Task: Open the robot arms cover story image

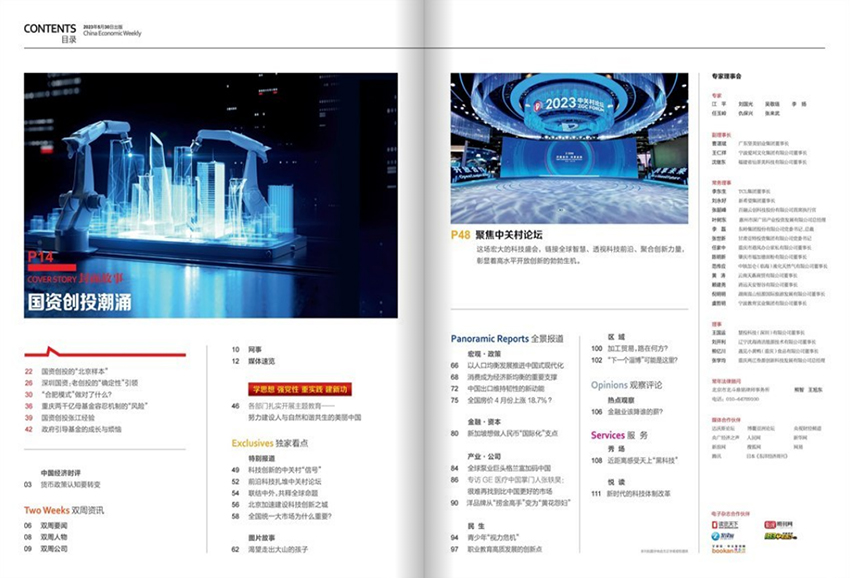Action: coord(211,195)
